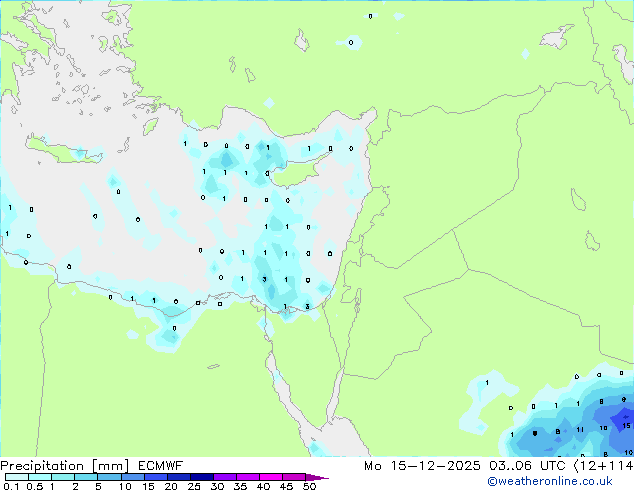Image resolution: width=634 pixels, height=490 pixels.
Task: Click the map value '11' in the blue area
Action: 580,429
